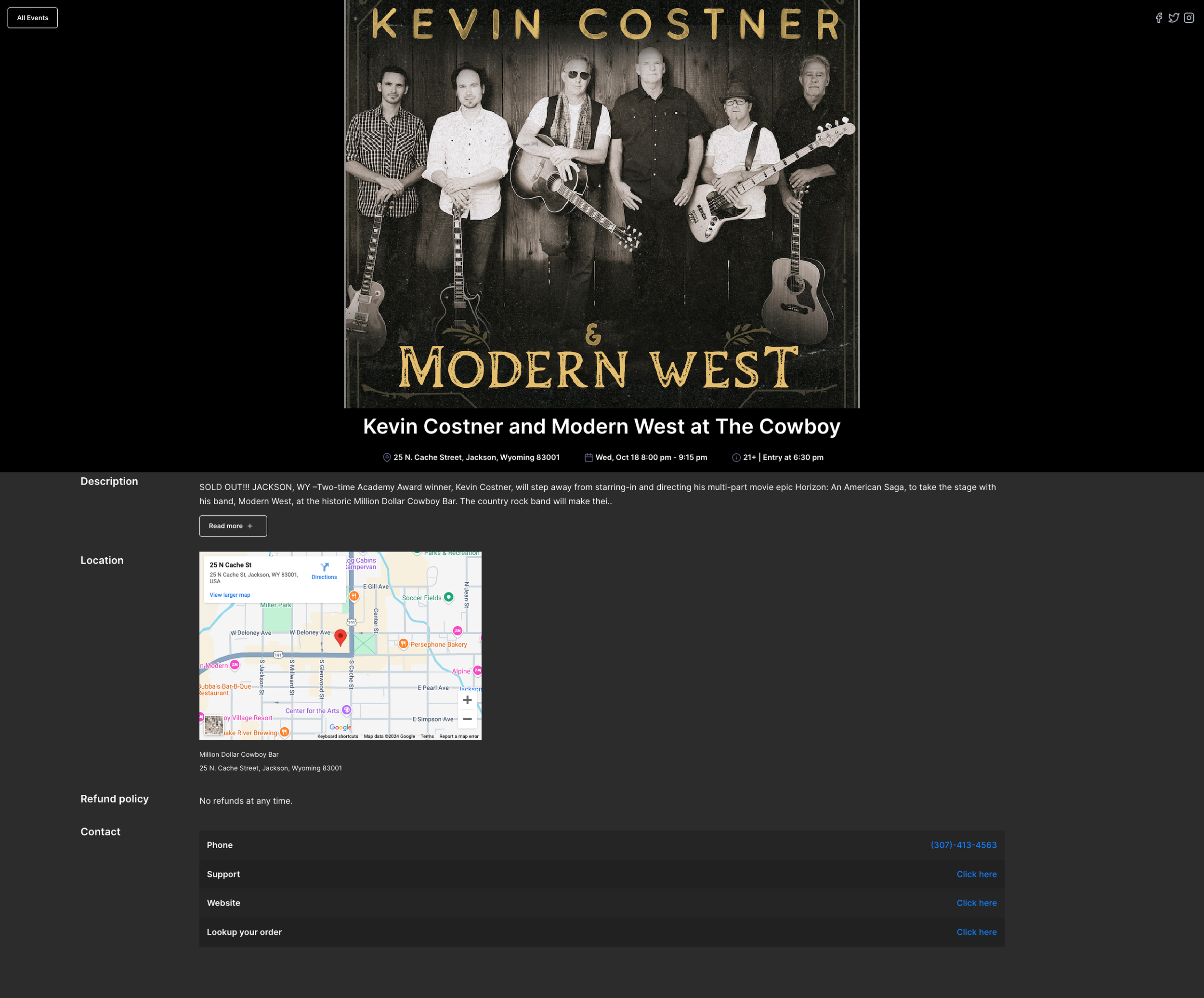The image size is (1204, 998).
Task: Open map Keyboard shortcuts
Action: (337, 736)
